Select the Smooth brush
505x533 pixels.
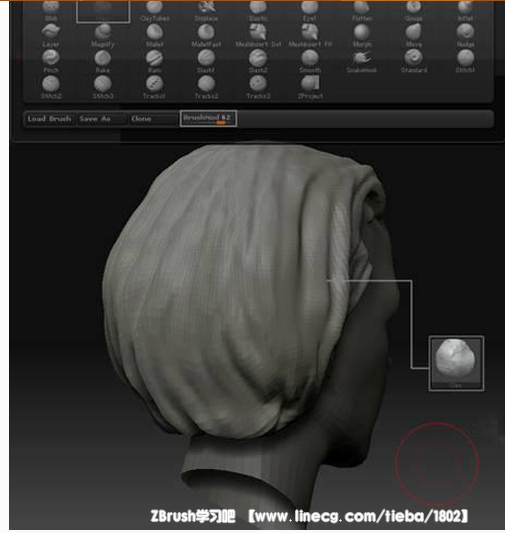coord(310,61)
